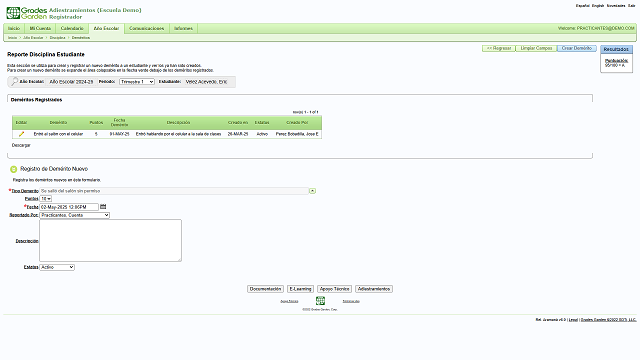Click the Estatus column header
The height and width of the screenshot is (360, 640).
262,122
